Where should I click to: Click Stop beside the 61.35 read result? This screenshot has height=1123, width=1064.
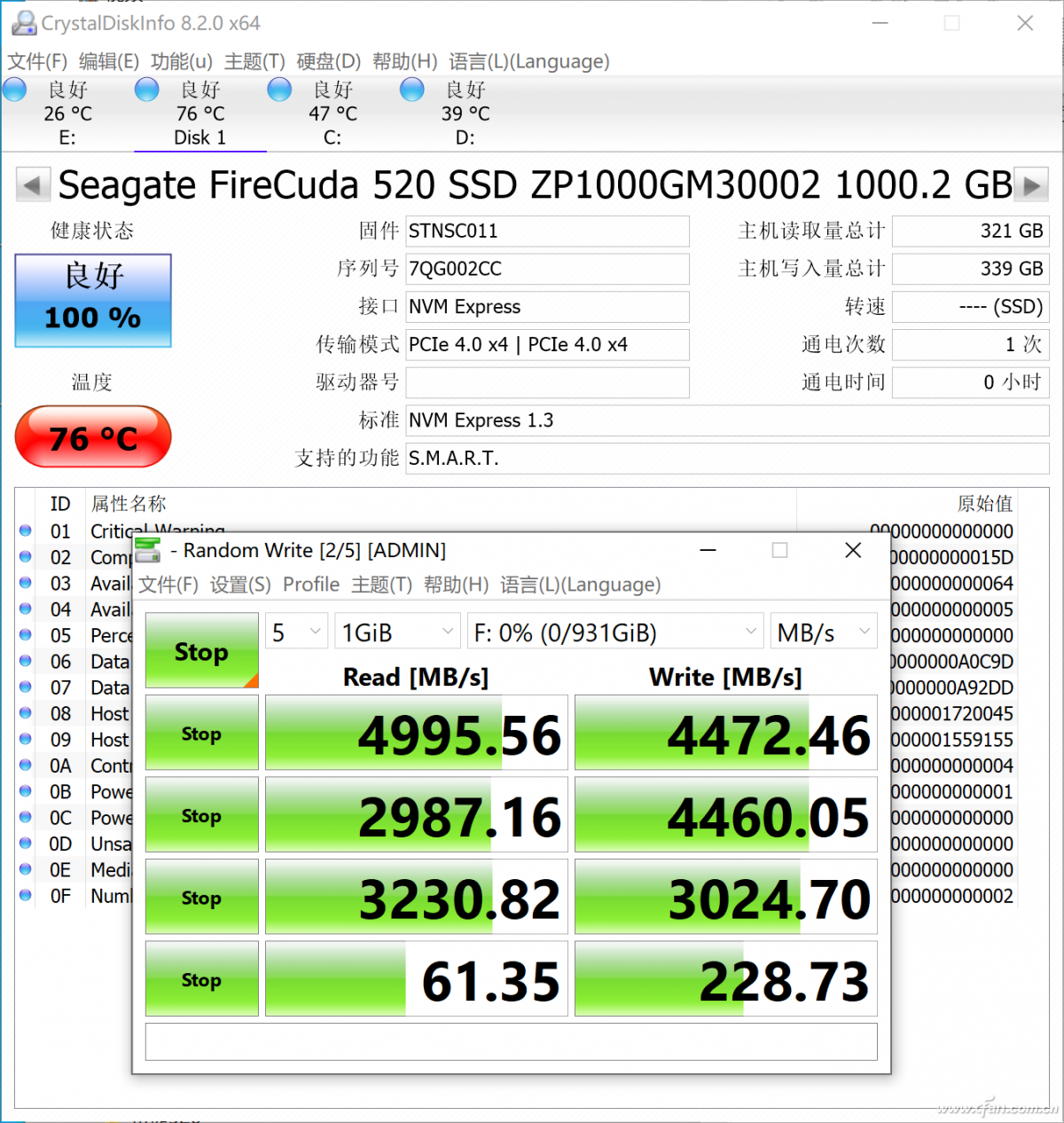pos(202,979)
